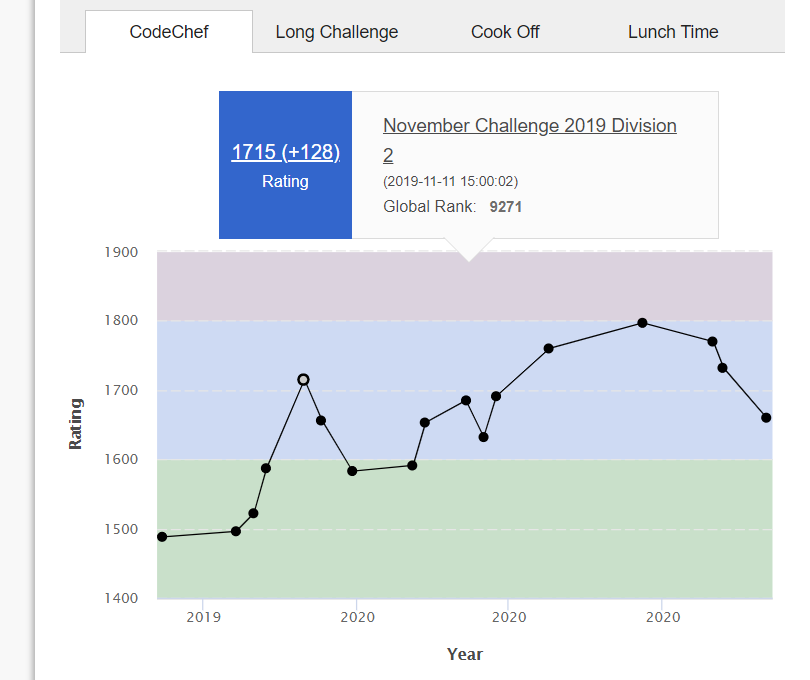Click the 1600 y-axis label

pyautogui.click(x=121, y=459)
